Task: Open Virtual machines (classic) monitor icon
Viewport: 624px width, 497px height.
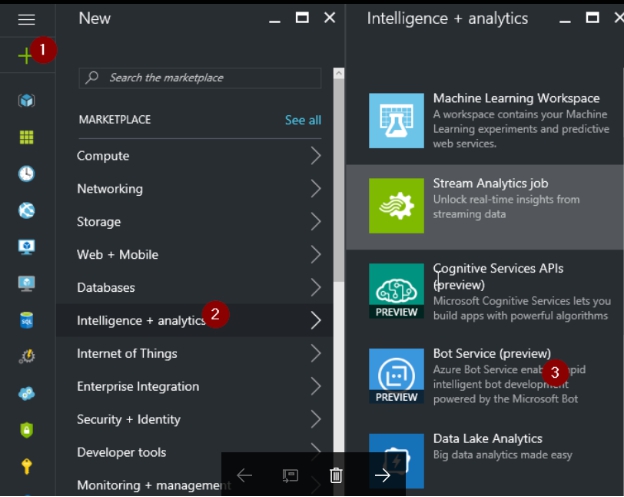Action: [x=26, y=247]
